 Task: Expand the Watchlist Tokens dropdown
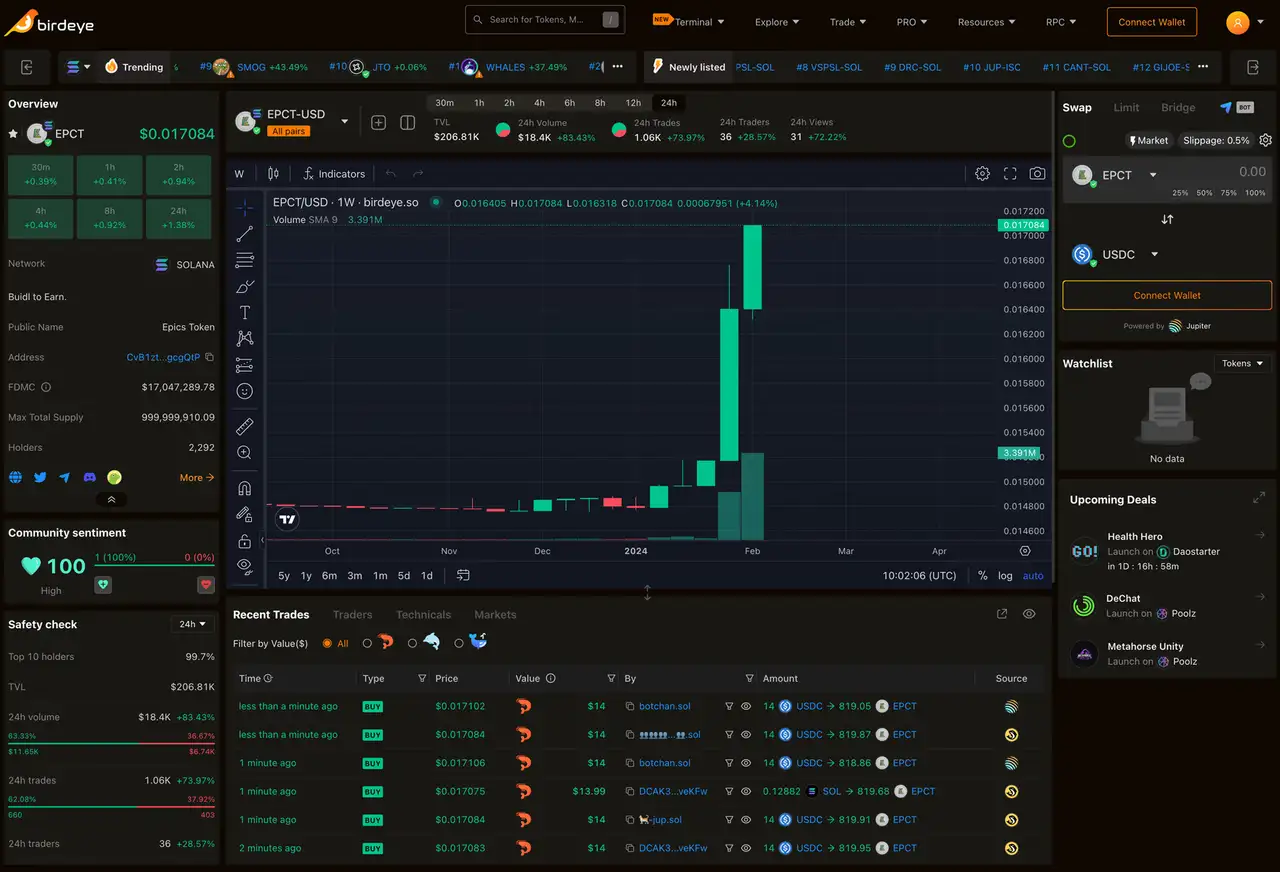point(1240,363)
